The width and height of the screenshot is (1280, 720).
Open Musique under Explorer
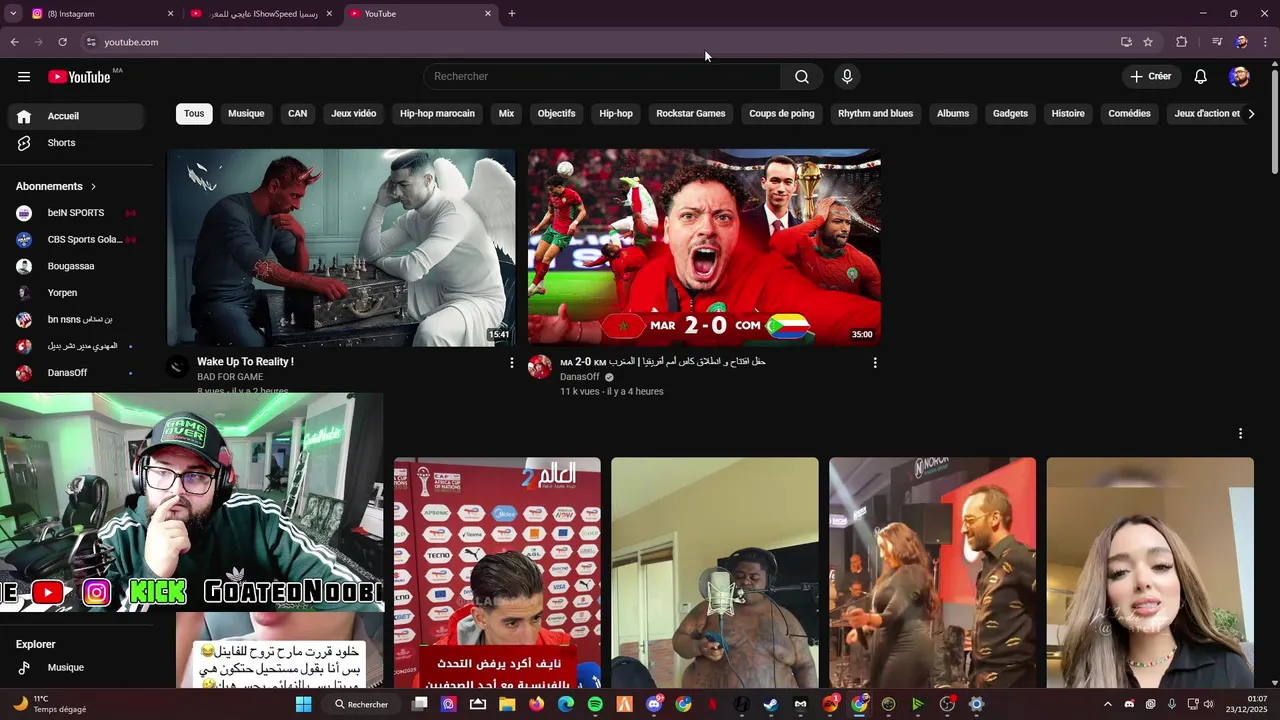(x=77, y=668)
